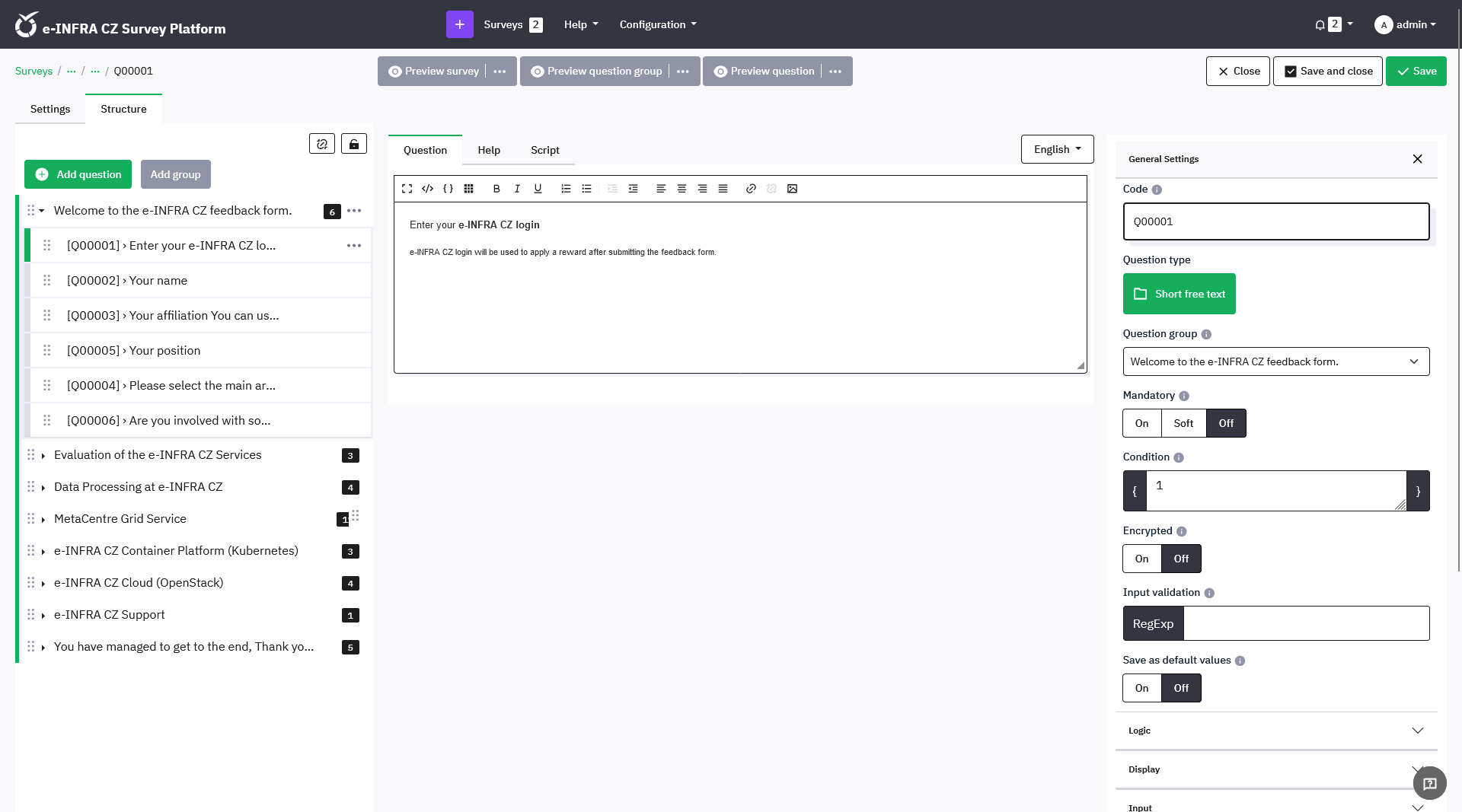Set Mandatory to Soft
This screenshot has width=1462, height=812.
tap(1183, 423)
